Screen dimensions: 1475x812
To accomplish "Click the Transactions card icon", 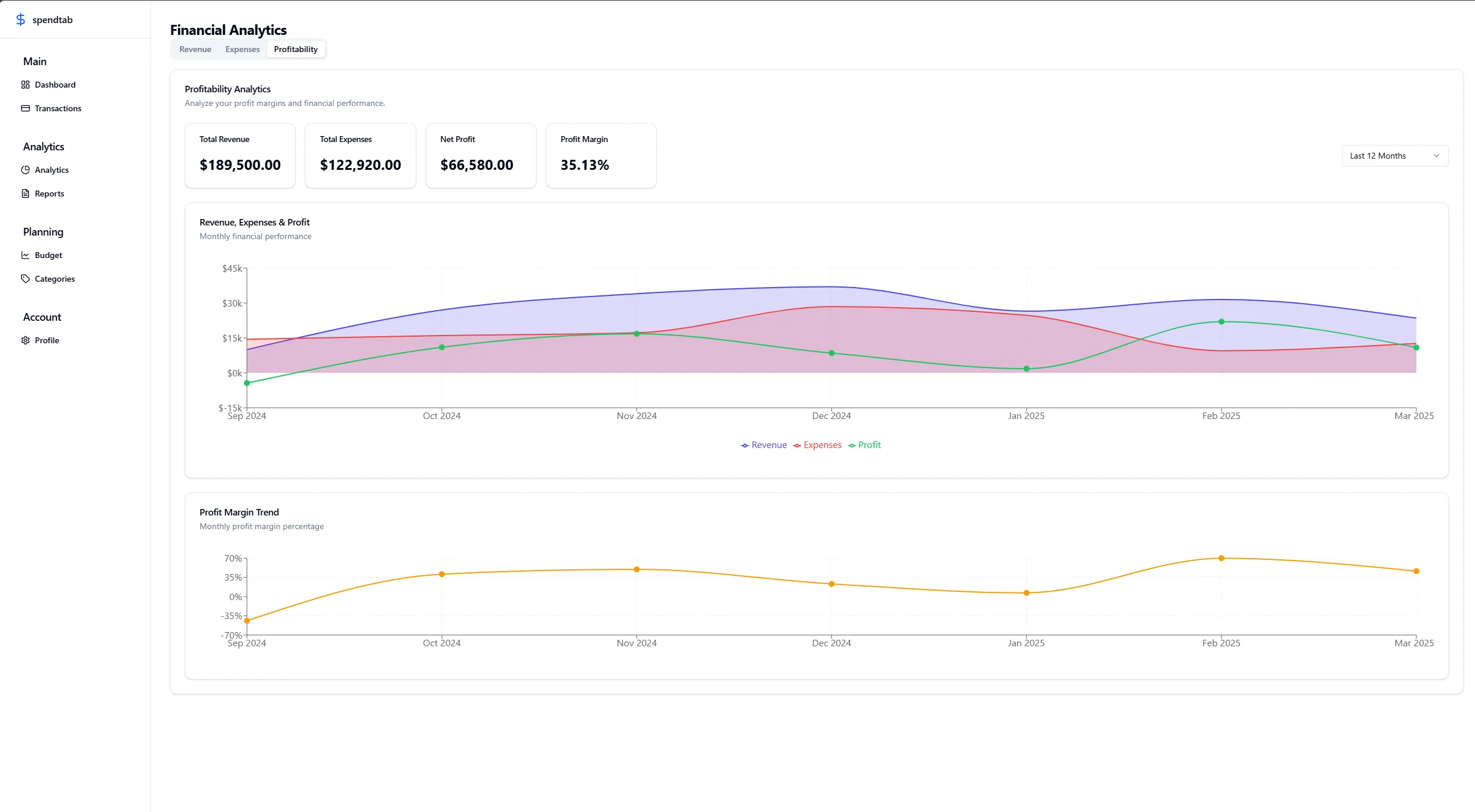I will 25,108.
